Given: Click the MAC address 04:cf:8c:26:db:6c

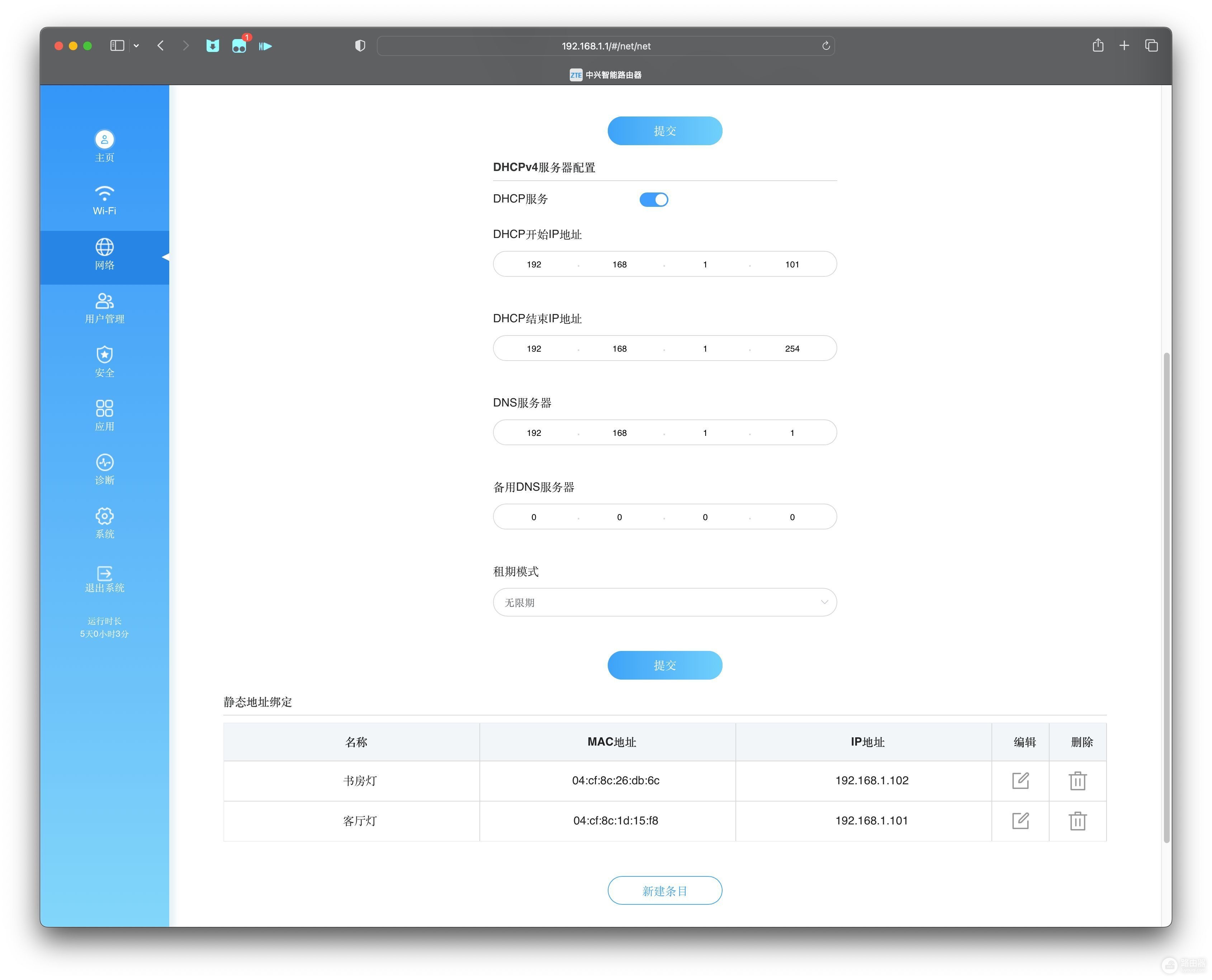Looking at the screenshot, I should tap(616, 781).
